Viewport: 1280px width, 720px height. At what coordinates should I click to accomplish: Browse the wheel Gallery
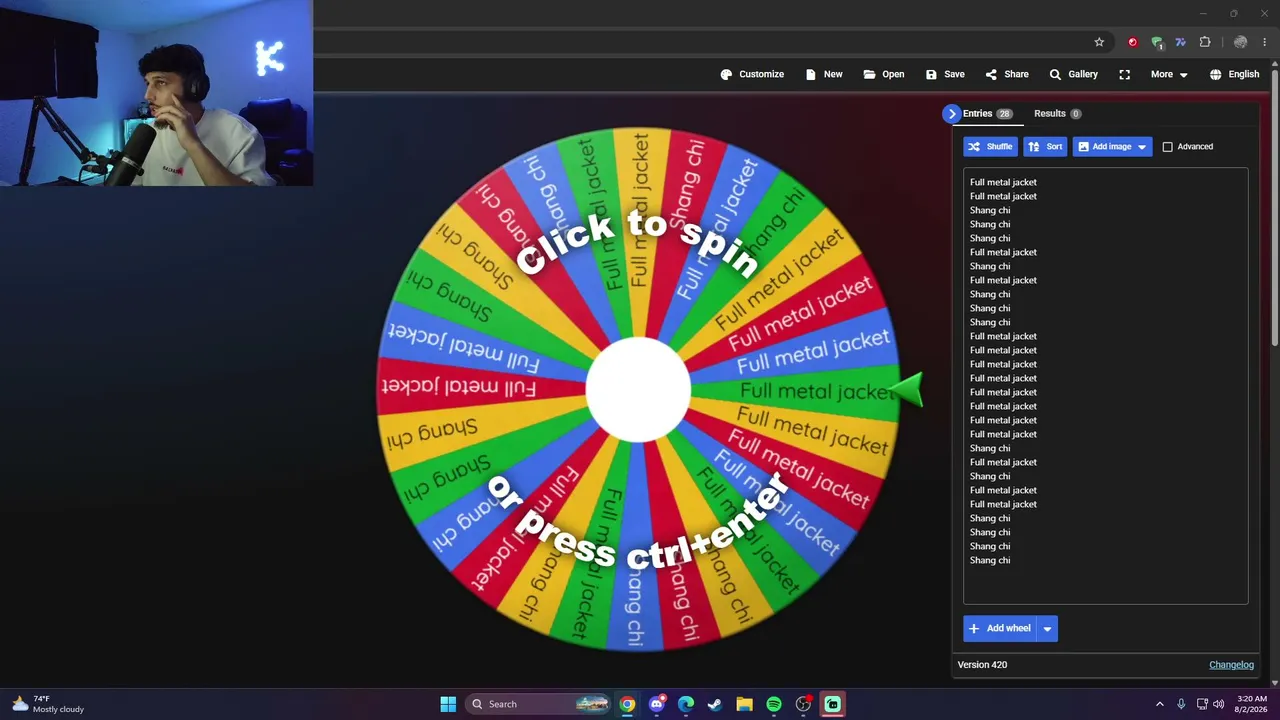point(1073,74)
